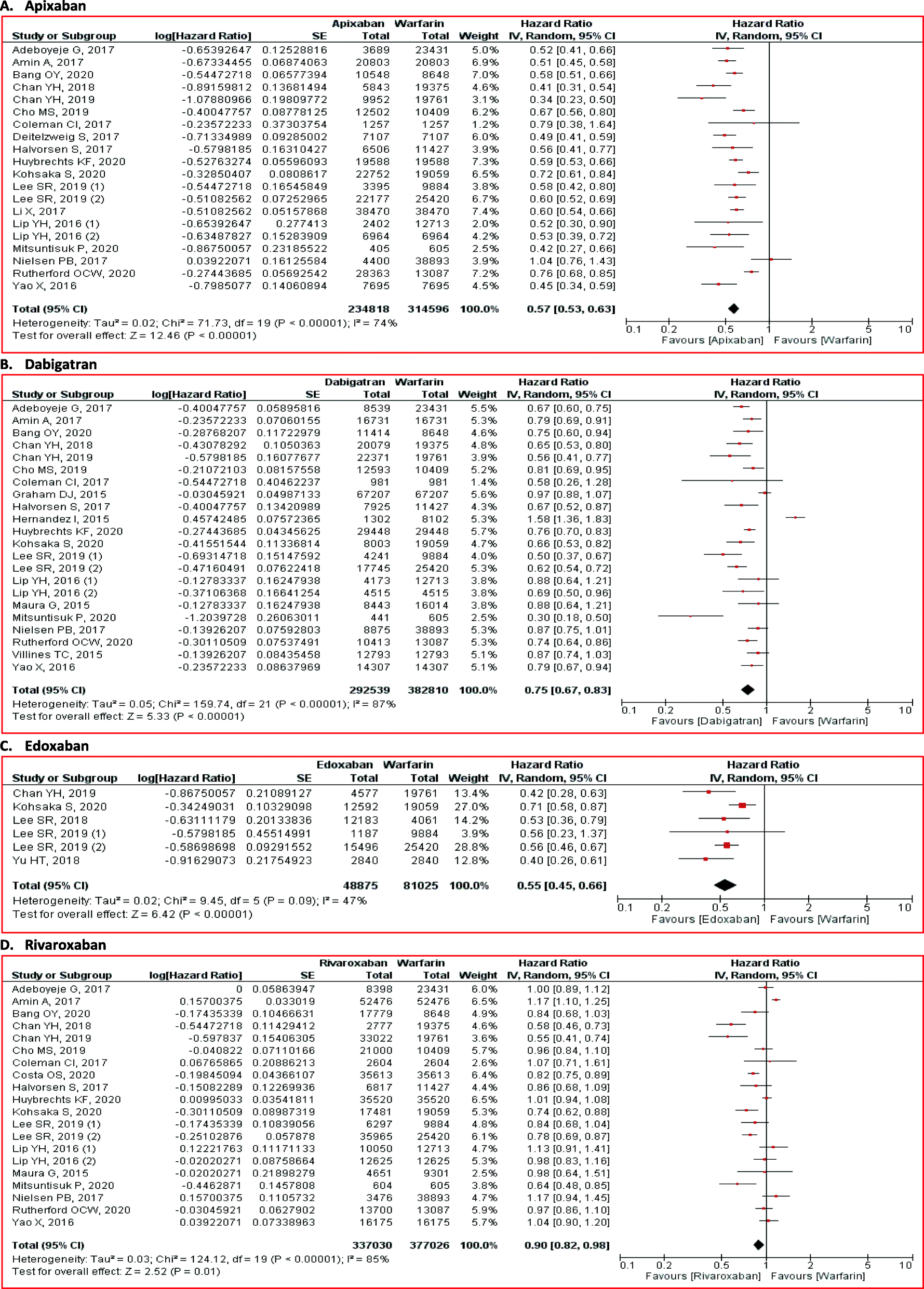
Task: Click Dabigatran total count 292539
Action: (x=370, y=690)
